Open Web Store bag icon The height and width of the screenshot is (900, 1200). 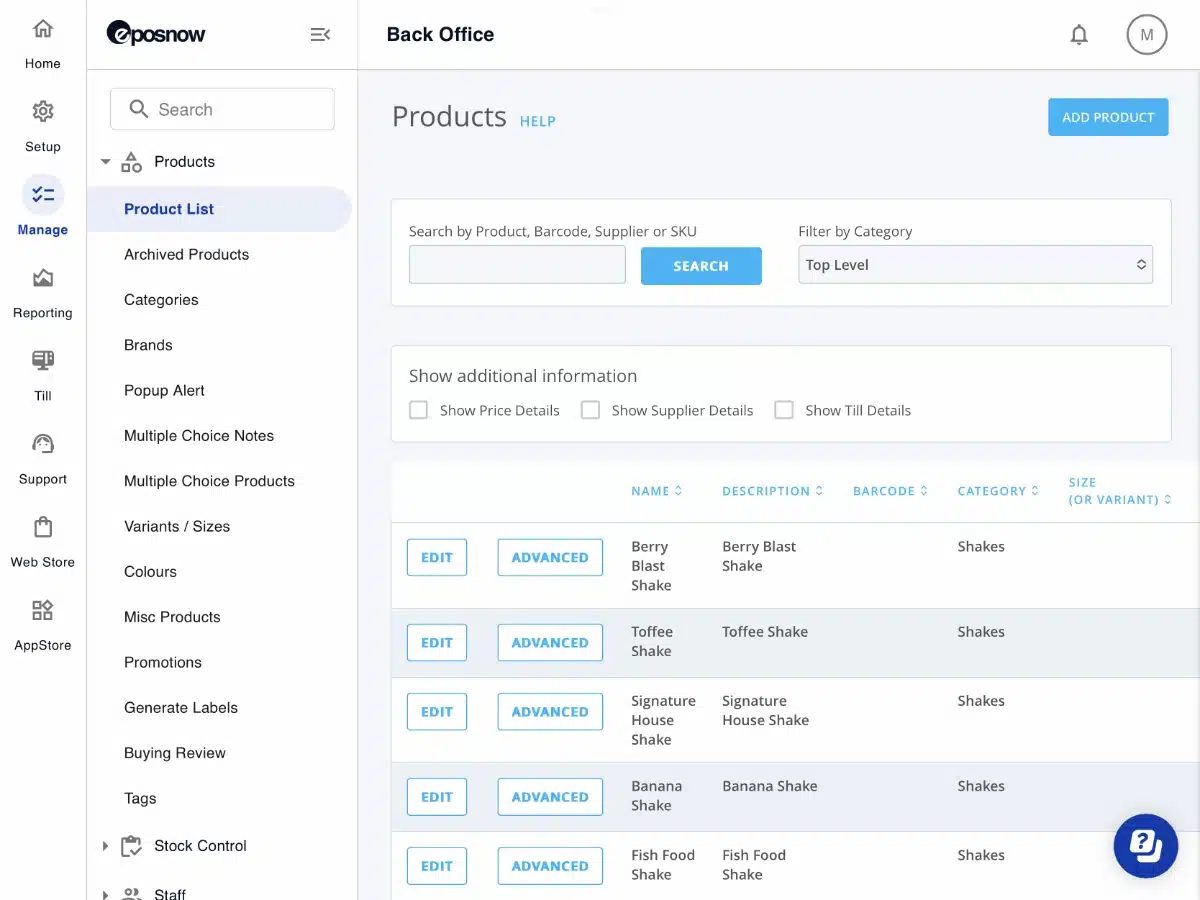pyautogui.click(x=43, y=527)
